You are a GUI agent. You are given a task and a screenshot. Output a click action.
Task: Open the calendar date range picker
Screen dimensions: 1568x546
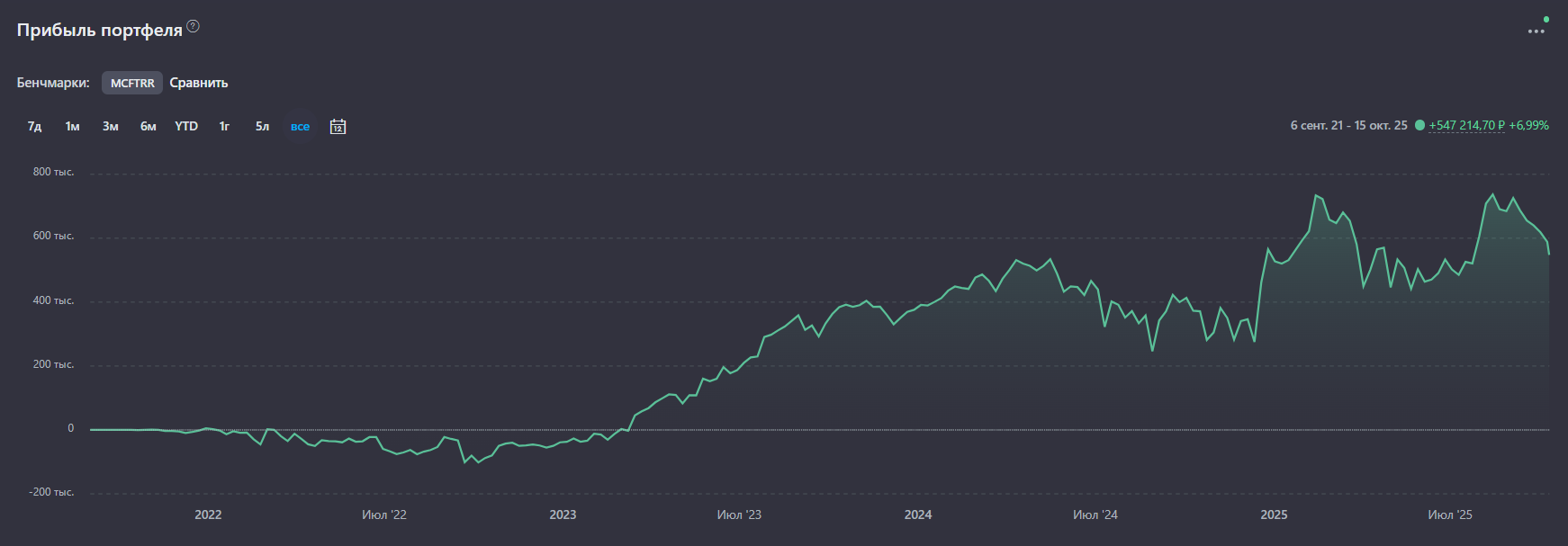[338, 127]
